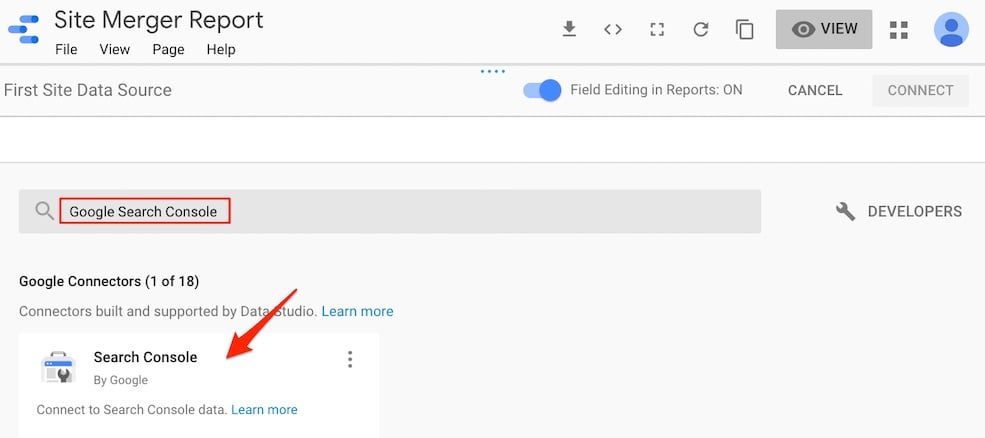Open the View menu

pyautogui.click(x=114, y=49)
